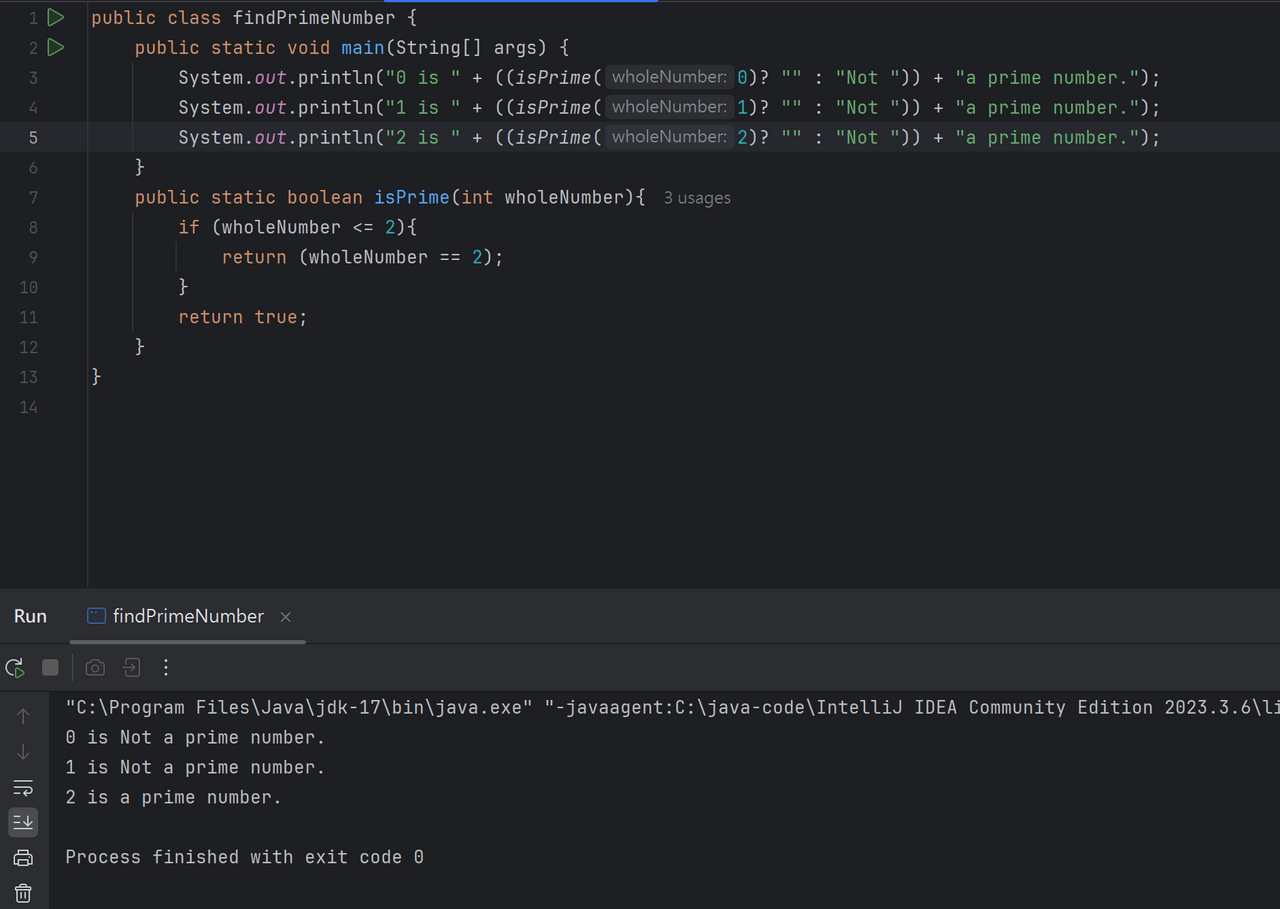
Task: Close the findPrimeNumber run tab
Action: point(285,617)
